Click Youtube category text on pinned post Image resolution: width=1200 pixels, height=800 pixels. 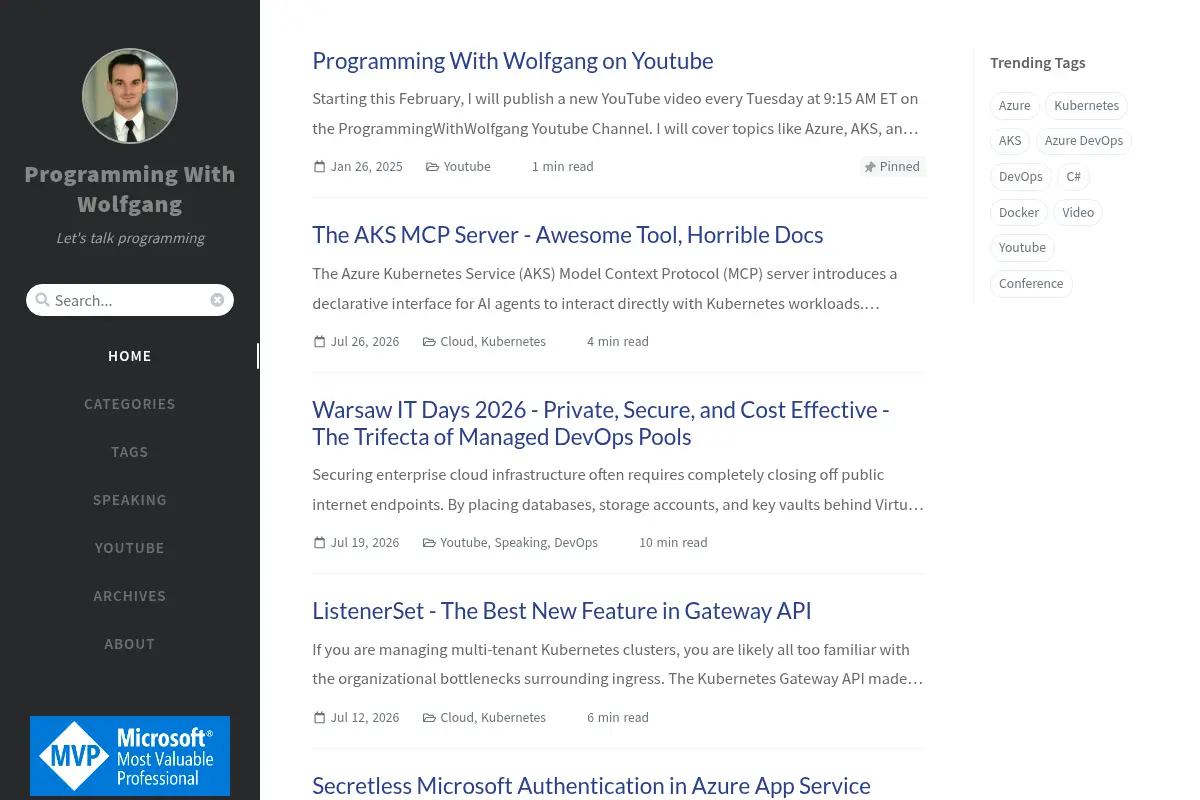(467, 167)
